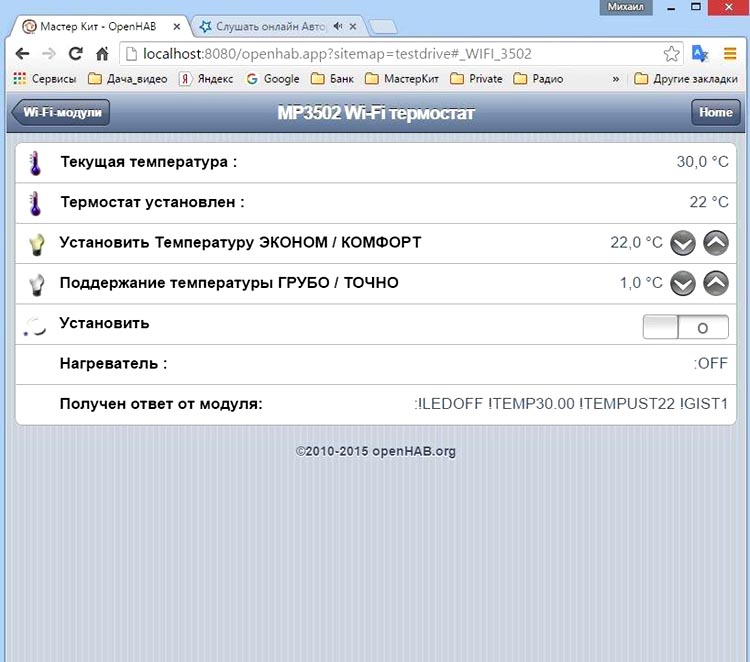Click Нагреватель : label
750x662 pixels.
[113, 364]
